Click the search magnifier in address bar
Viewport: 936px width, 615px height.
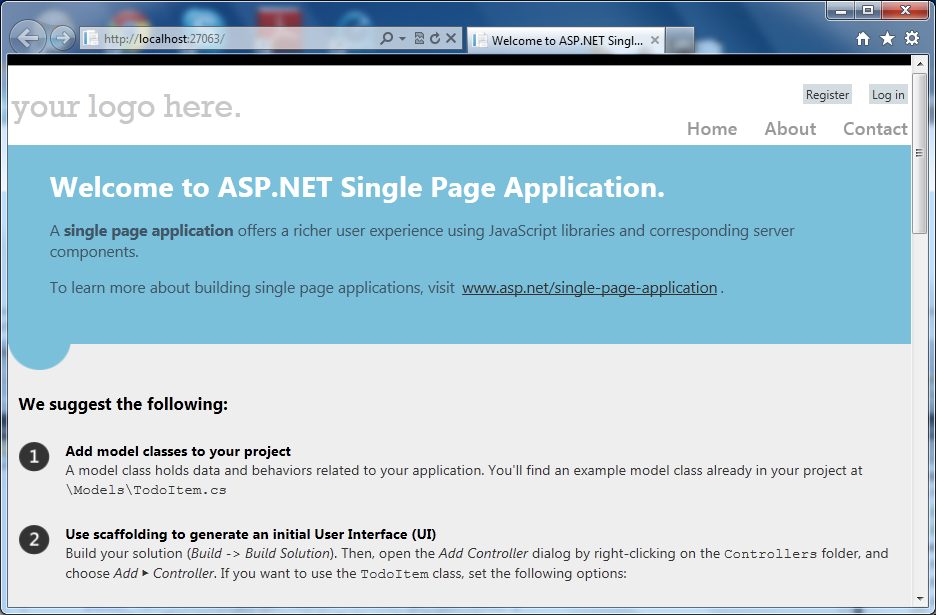click(386, 38)
